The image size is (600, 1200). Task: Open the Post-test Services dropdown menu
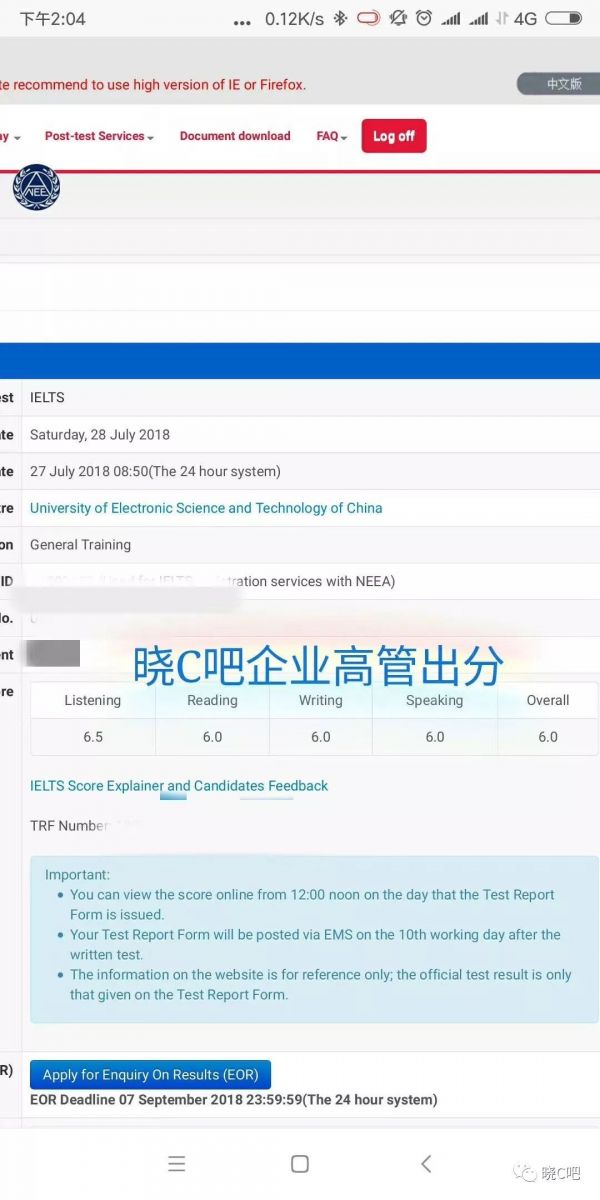(99, 136)
